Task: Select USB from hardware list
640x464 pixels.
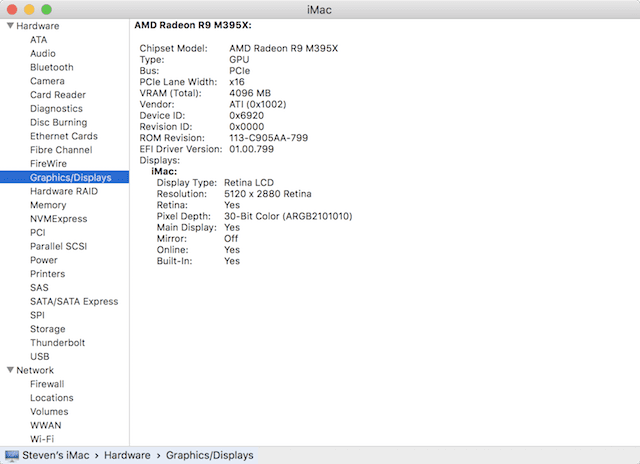Action: click(40, 356)
